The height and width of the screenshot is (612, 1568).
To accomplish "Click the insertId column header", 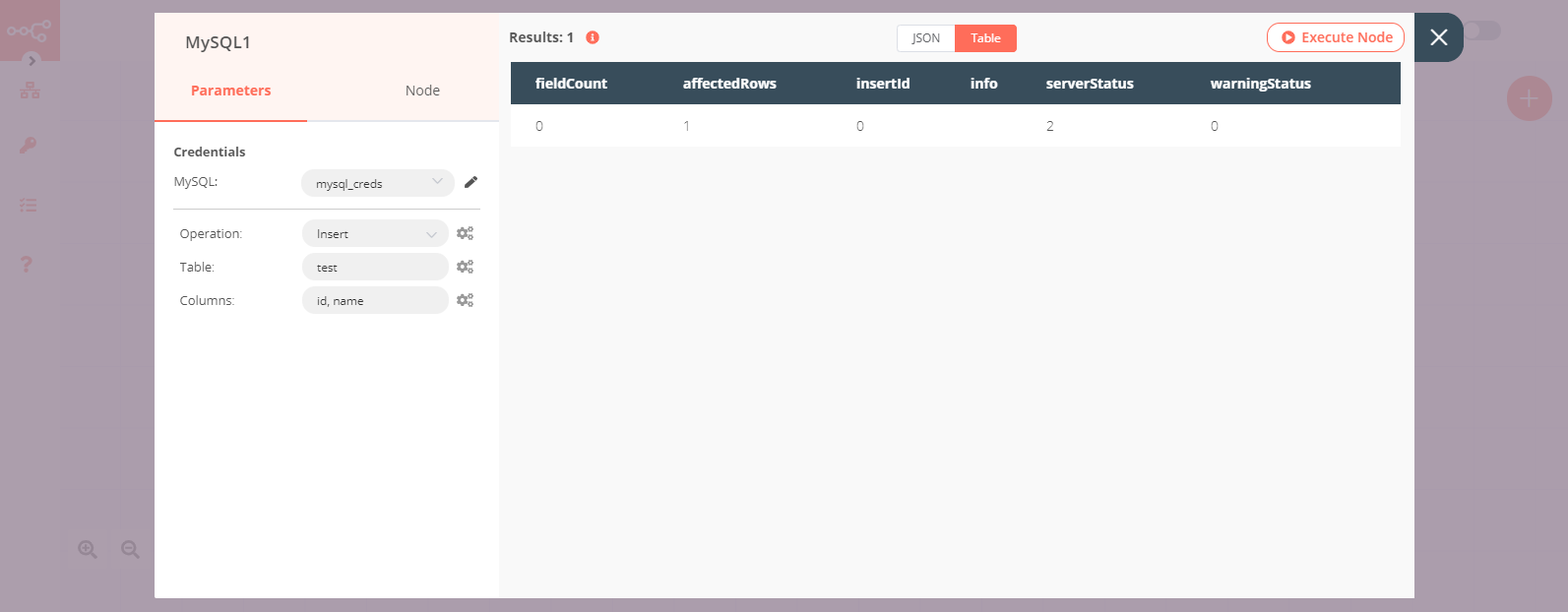I will pyautogui.click(x=883, y=84).
